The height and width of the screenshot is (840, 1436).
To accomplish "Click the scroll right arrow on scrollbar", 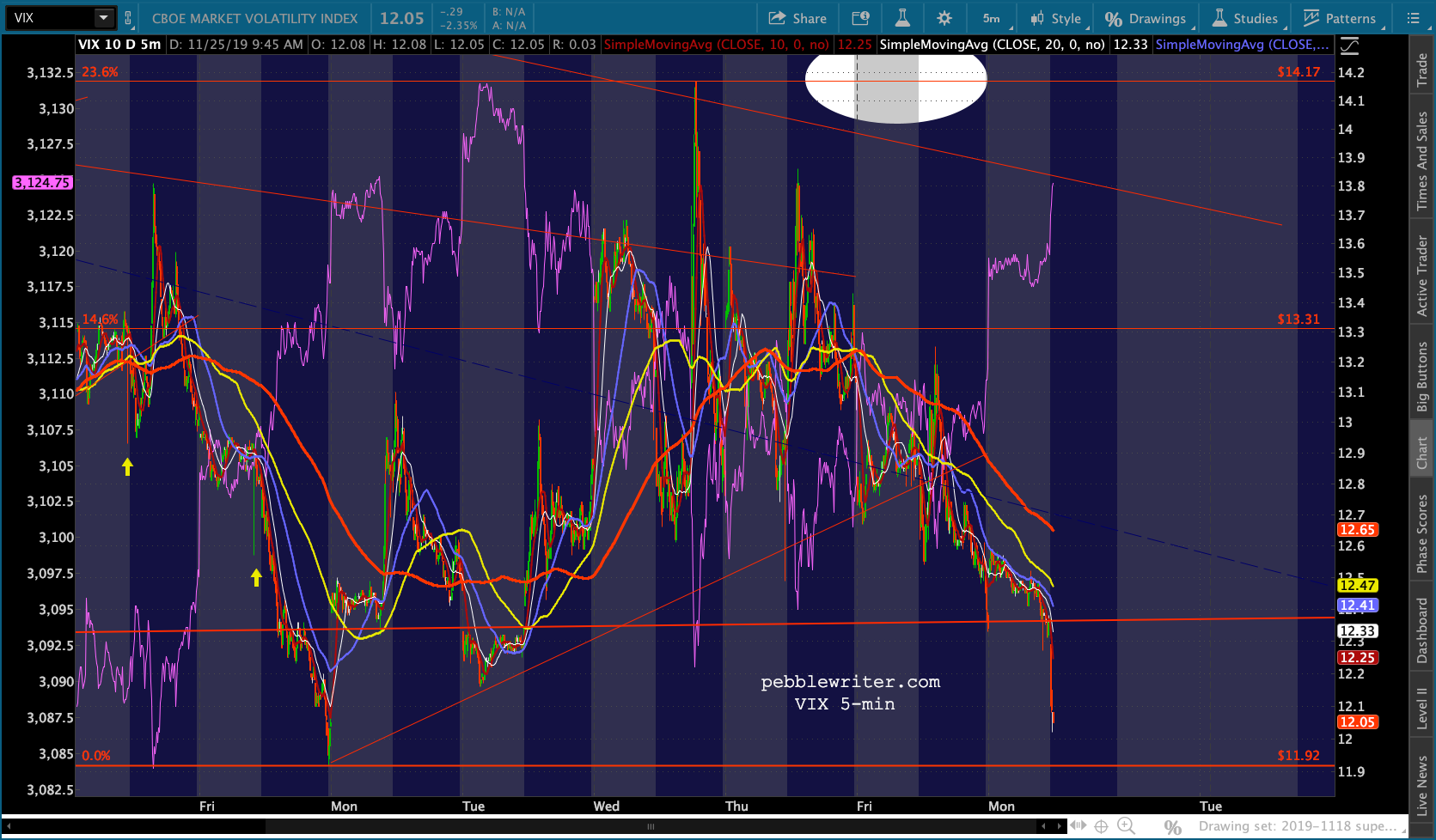I will pyautogui.click(x=1059, y=826).
